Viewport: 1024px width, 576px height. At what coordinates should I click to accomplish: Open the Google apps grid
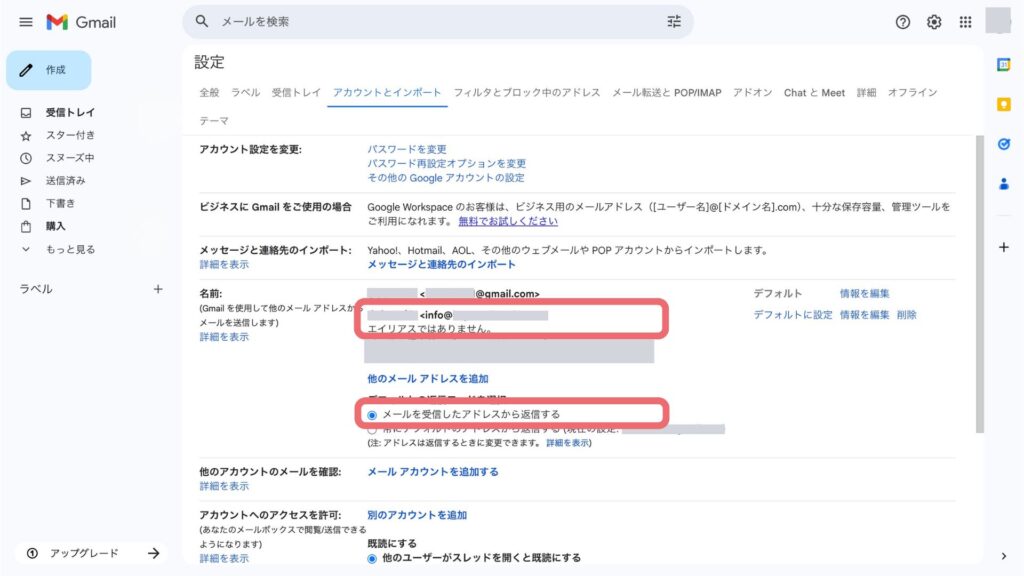965,22
